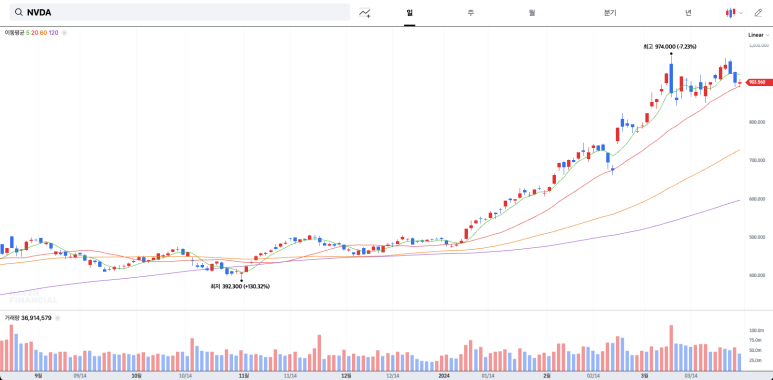Screen dimensions: 773x380
Task: Click the 2024 date label on time axis
Action: pos(444,376)
